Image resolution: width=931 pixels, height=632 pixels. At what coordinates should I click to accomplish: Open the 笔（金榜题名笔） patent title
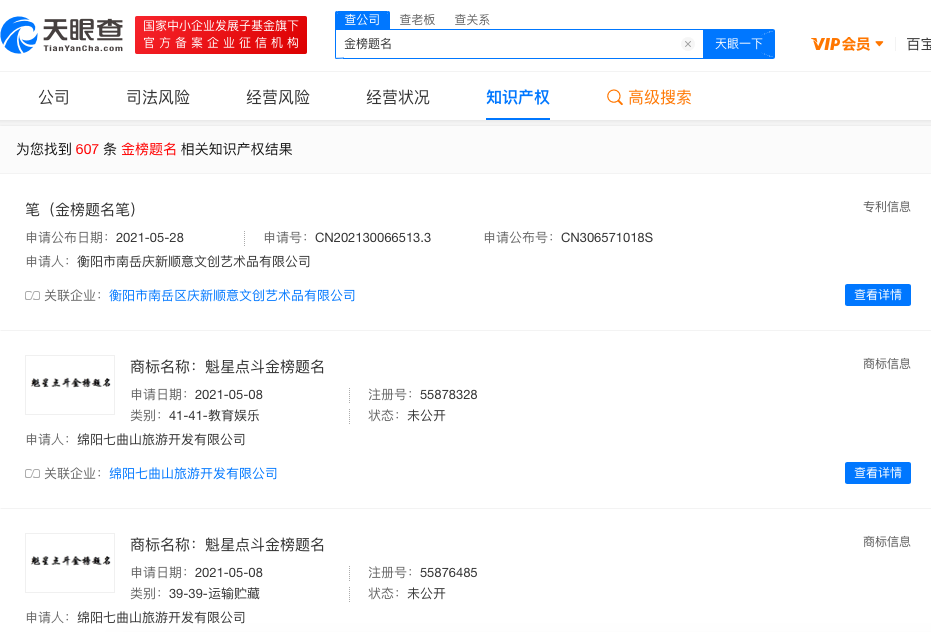[x=81, y=210]
